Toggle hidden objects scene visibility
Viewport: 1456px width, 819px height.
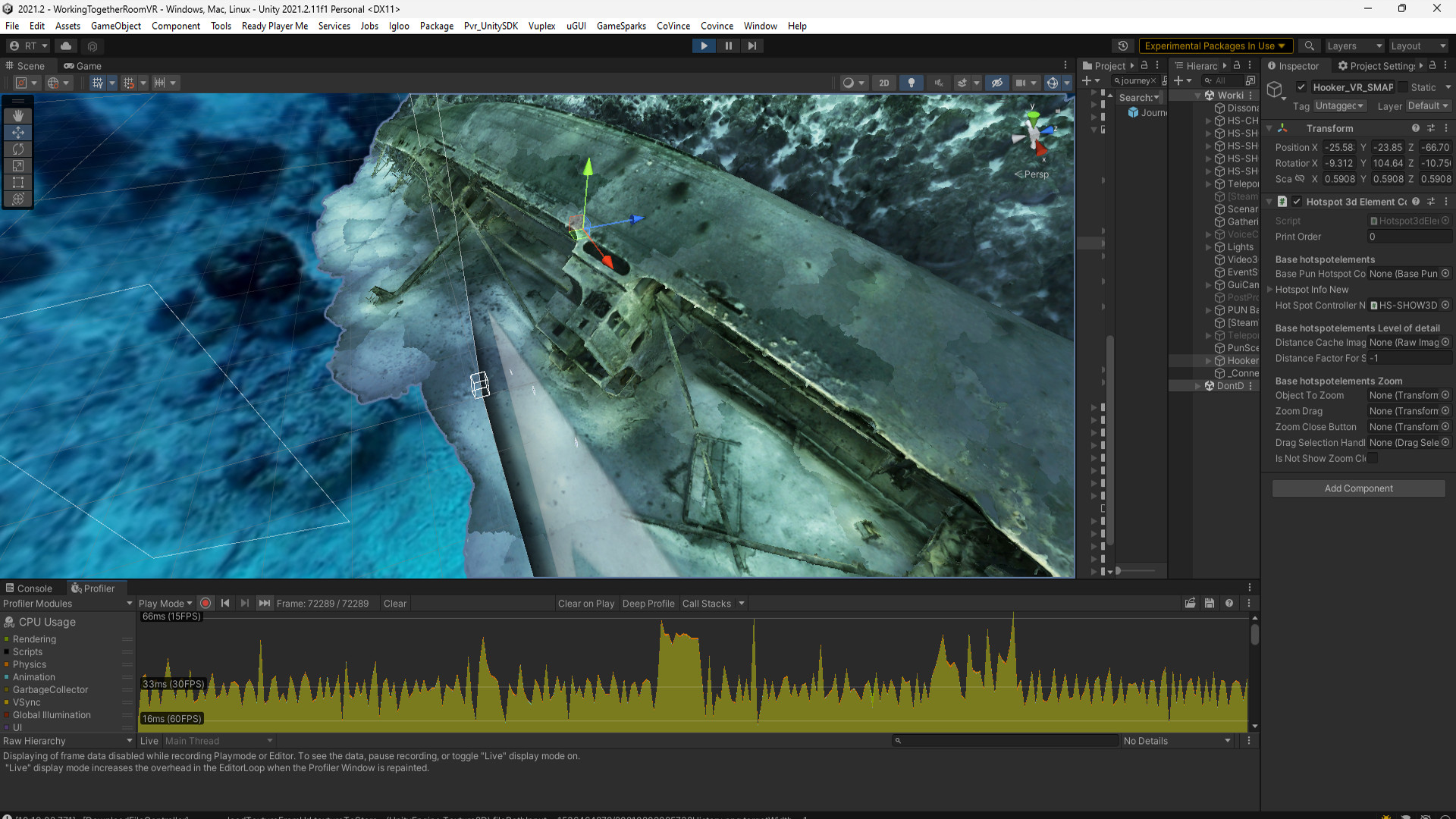997,83
